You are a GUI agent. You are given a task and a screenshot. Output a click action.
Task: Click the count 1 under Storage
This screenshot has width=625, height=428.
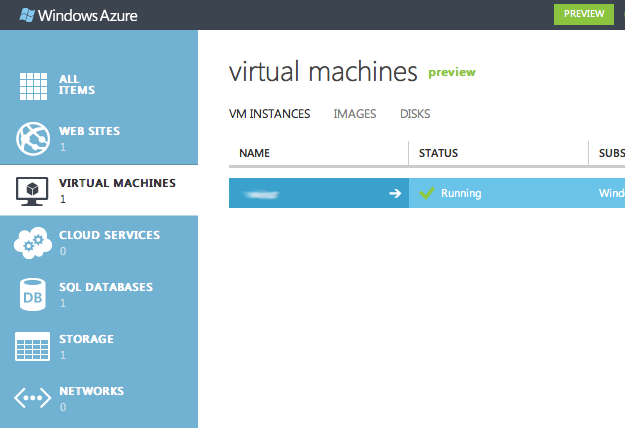(x=63, y=355)
